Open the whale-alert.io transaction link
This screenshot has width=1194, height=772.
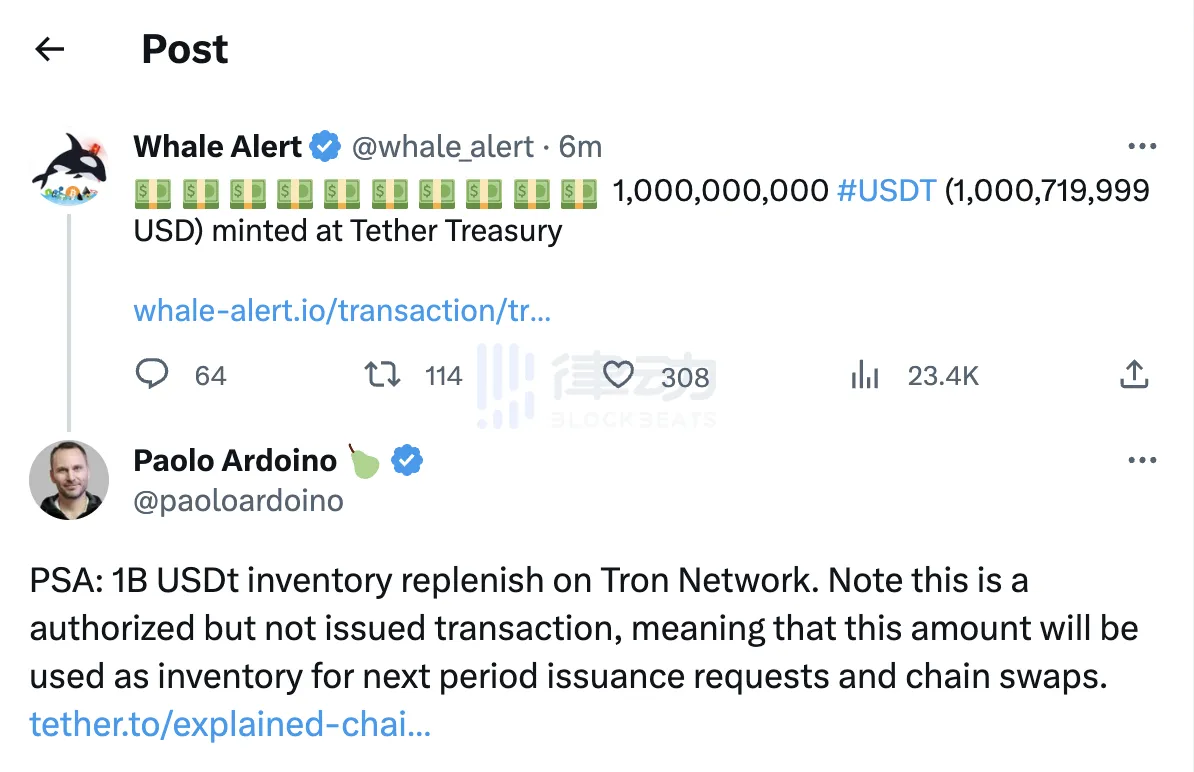click(x=342, y=311)
